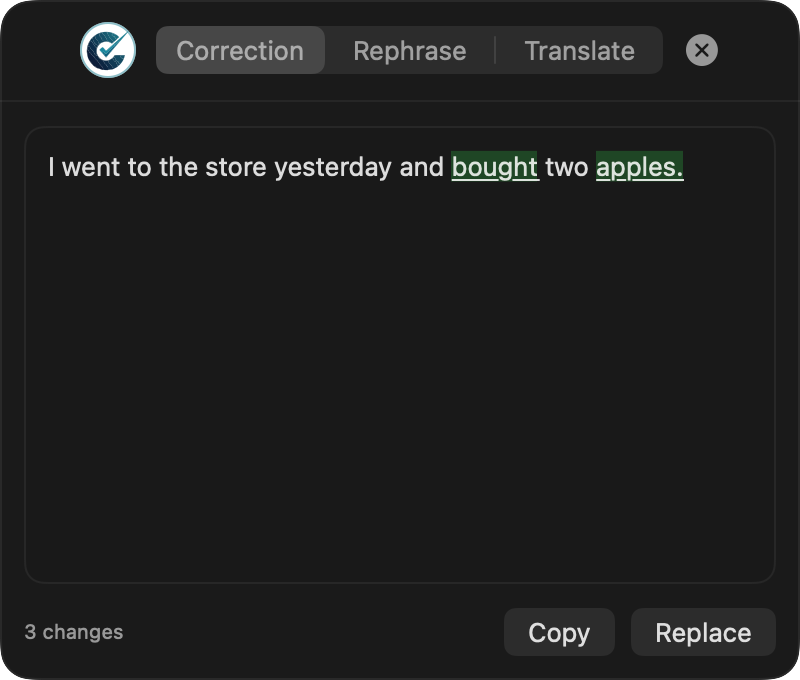The width and height of the screenshot is (800, 680).
Task: Click the checkmark app logo icon
Action: point(108,50)
